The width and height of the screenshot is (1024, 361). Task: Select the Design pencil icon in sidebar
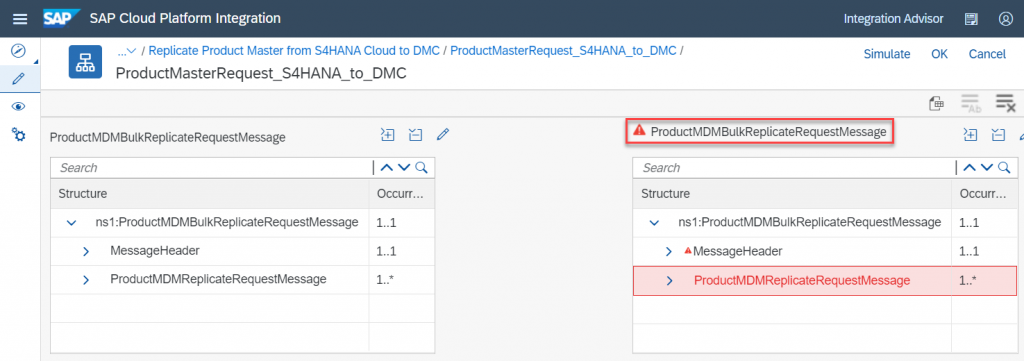(x=19, y=79)
